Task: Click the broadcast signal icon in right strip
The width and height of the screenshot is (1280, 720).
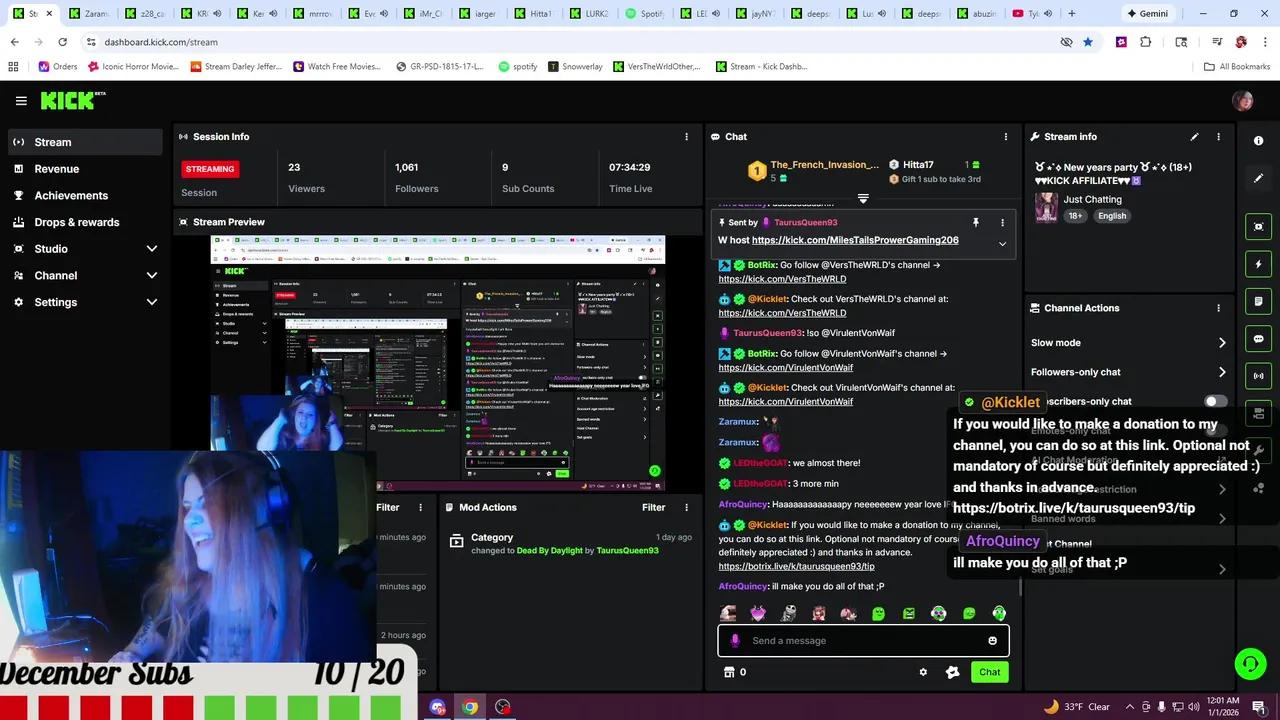Action: pyautogui.click(x=1259, y=376)
